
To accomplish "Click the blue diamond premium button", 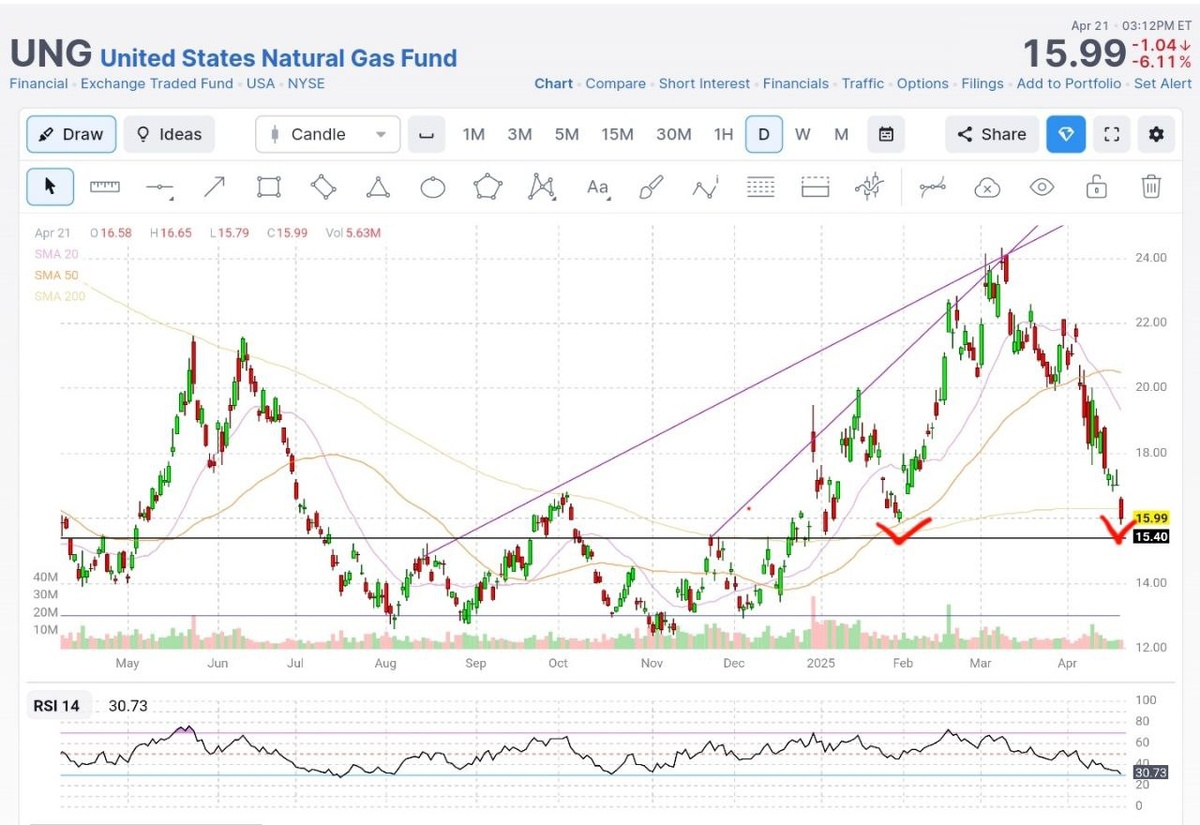I will coord(1066,134).
